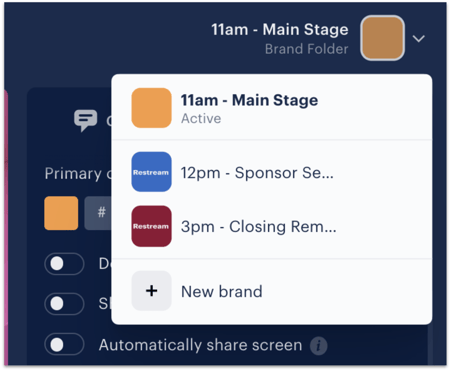
Task: Create a New brand
Action: tap(272, 291)
